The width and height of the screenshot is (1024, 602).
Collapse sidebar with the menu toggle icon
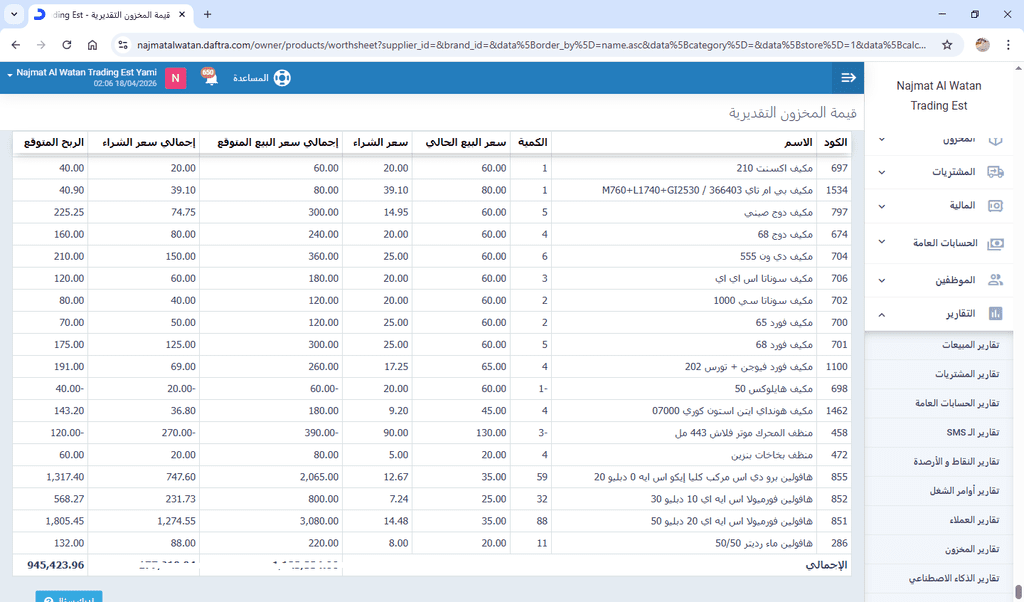[848, 78]
